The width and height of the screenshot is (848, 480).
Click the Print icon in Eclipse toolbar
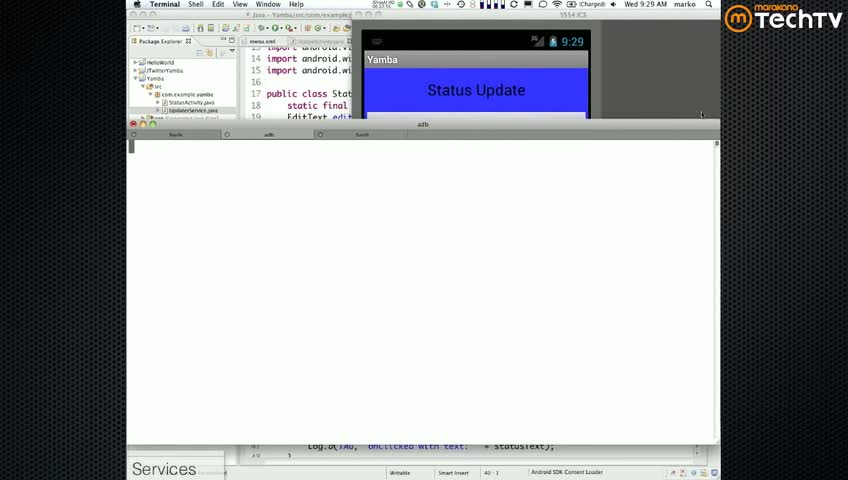click(x=186, y=28)
